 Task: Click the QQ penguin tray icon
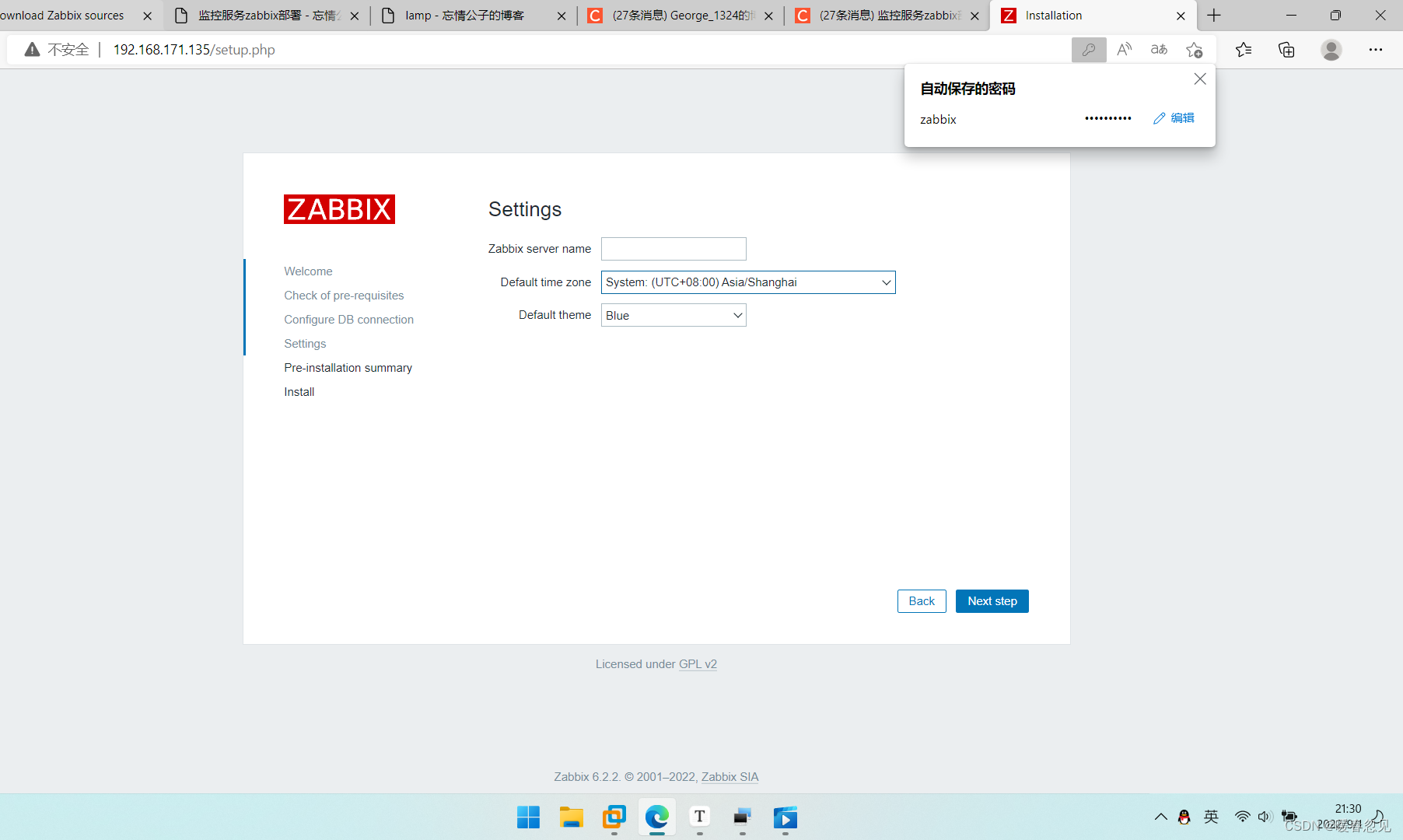pos(1184,817)
